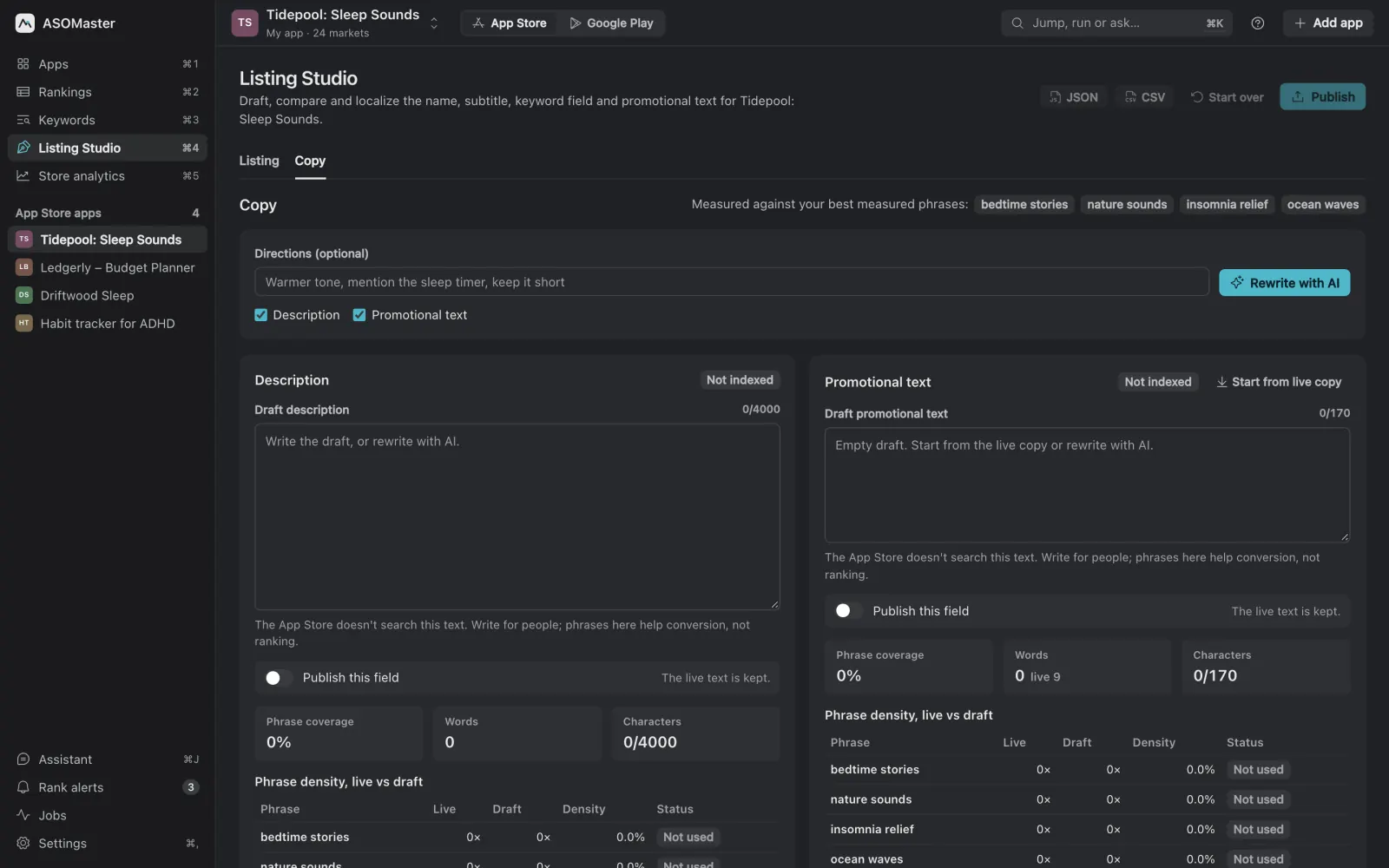
Task: Open the Jump, run or ask search
Action: pos(1116,23)
